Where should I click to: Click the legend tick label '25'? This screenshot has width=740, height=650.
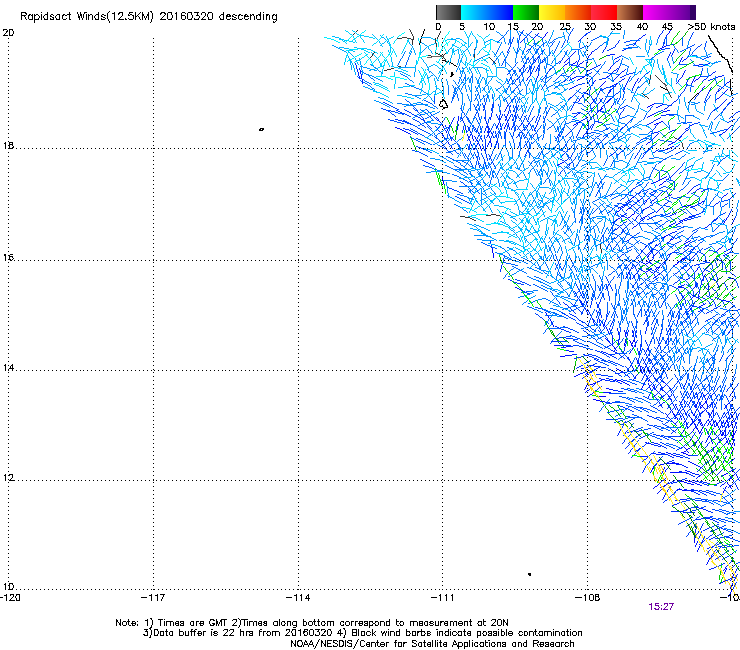(565, 27)
